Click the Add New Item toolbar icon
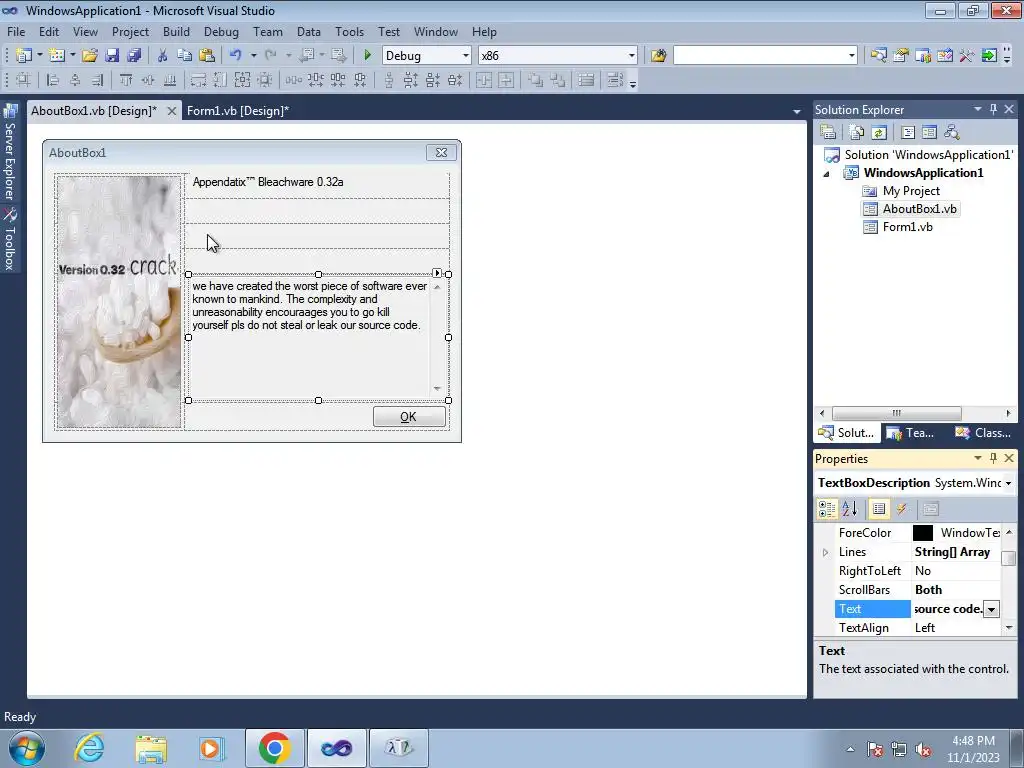Screen dimensions: 1024x768 tap(57, 56)
